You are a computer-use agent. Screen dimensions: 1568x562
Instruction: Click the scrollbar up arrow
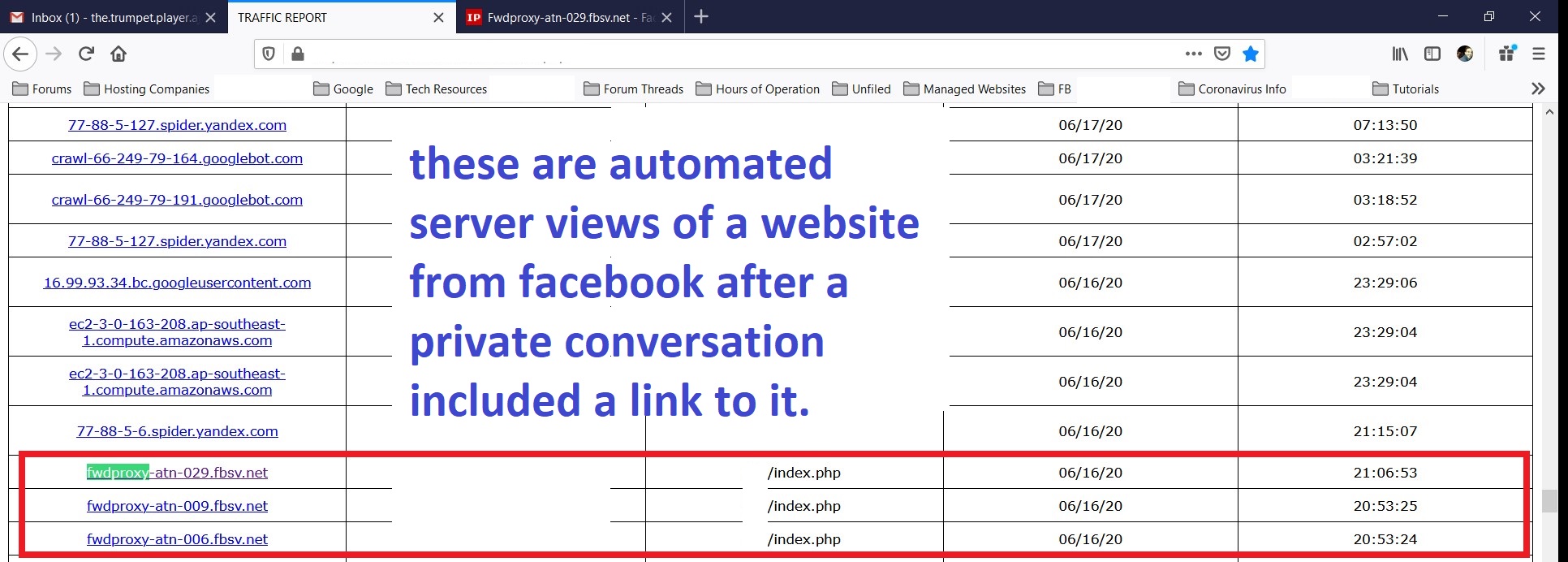(x=1549, y=112)
